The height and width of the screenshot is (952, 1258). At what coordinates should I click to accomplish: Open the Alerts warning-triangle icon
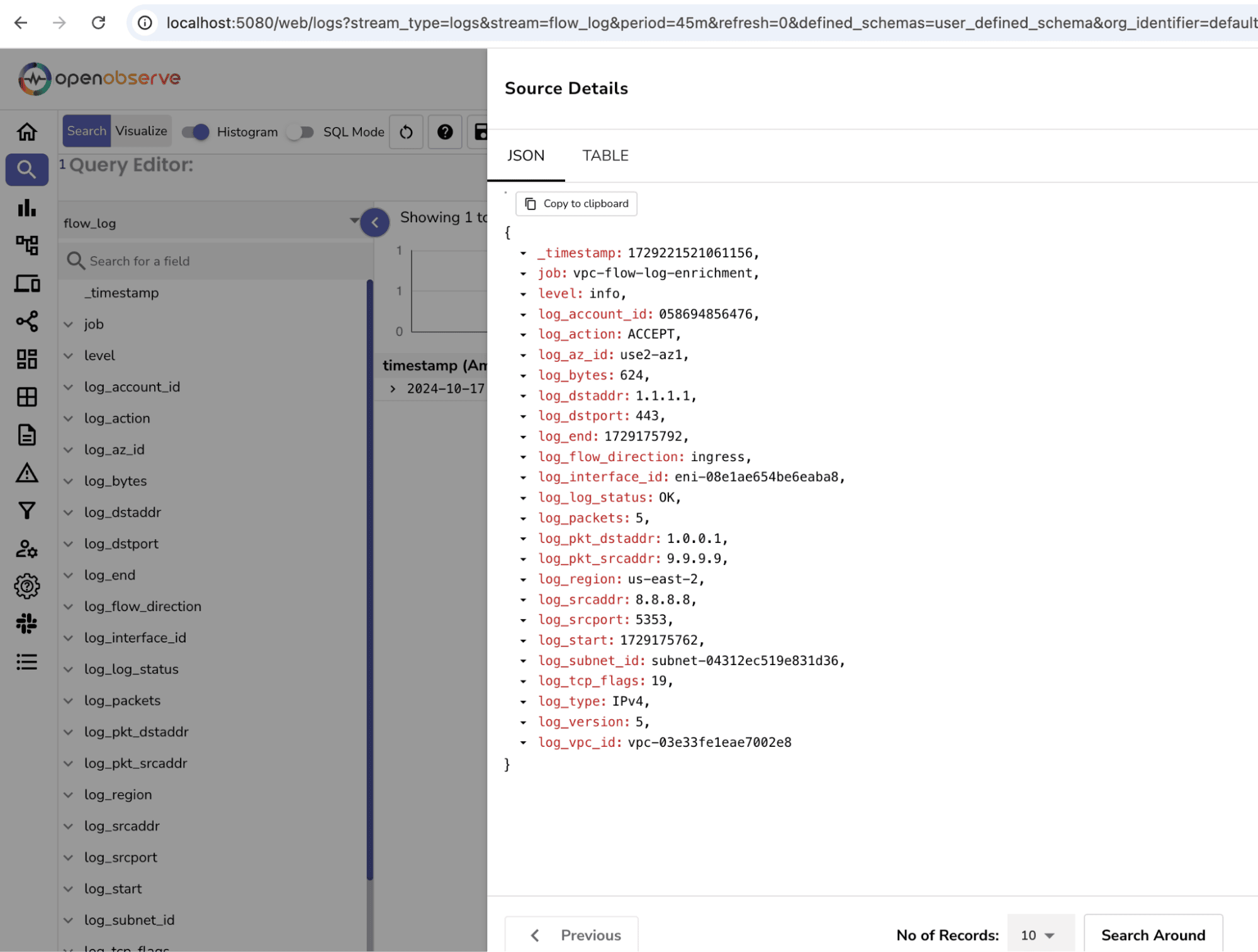[26, 473]
